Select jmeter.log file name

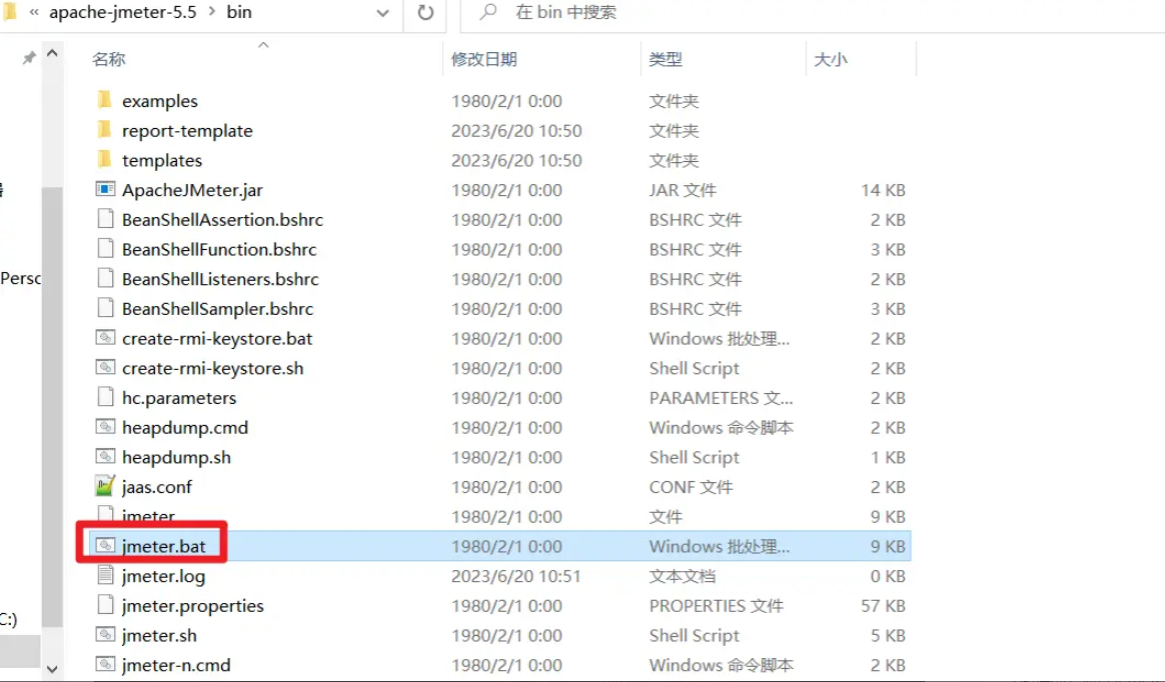point(163,577)
